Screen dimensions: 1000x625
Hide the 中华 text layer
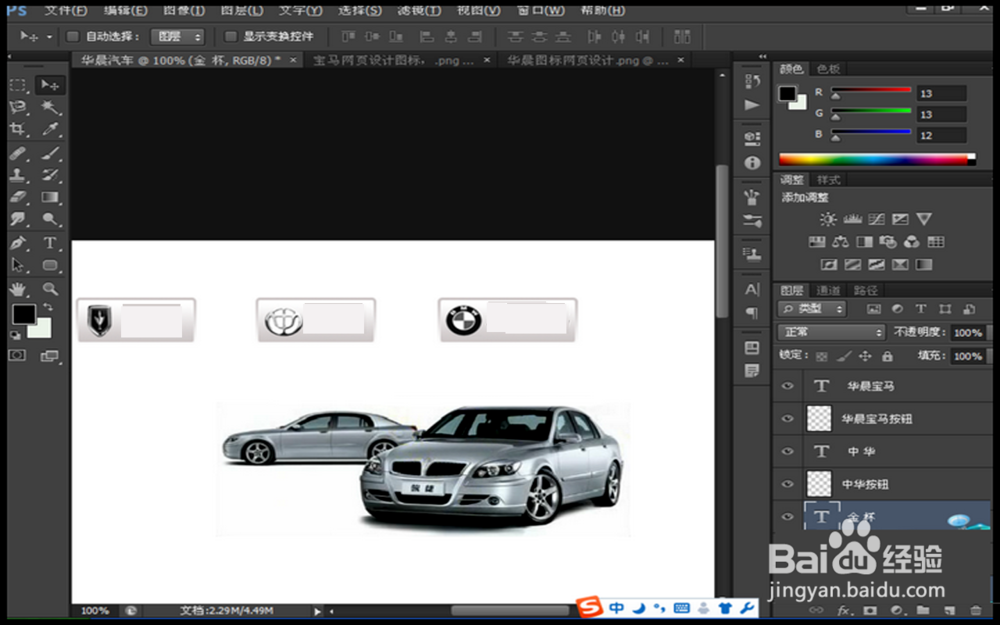click(x=788, y=451)
